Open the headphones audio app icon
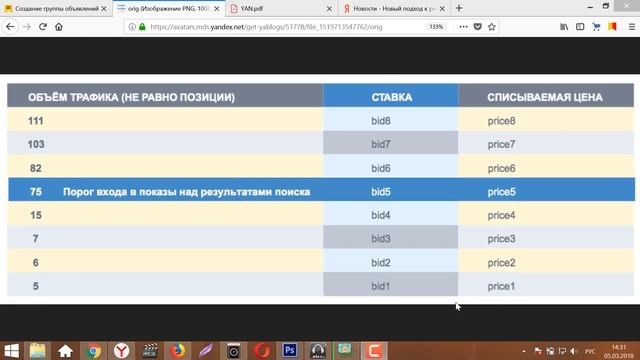The image size is (640, 360). coord(318,351)
